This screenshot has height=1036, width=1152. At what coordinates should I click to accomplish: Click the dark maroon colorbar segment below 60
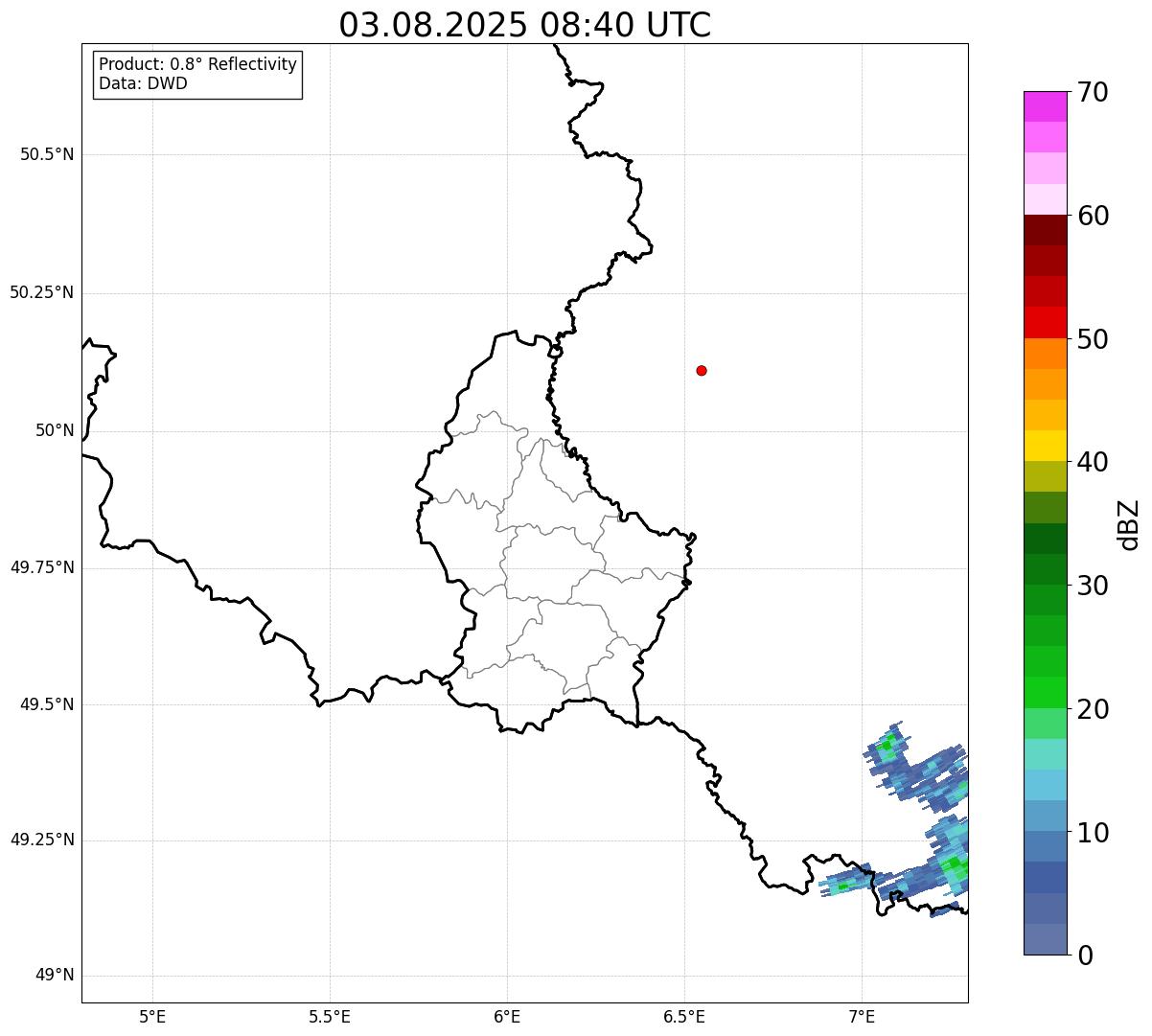pyautogui.click(x=1045, y=230)
